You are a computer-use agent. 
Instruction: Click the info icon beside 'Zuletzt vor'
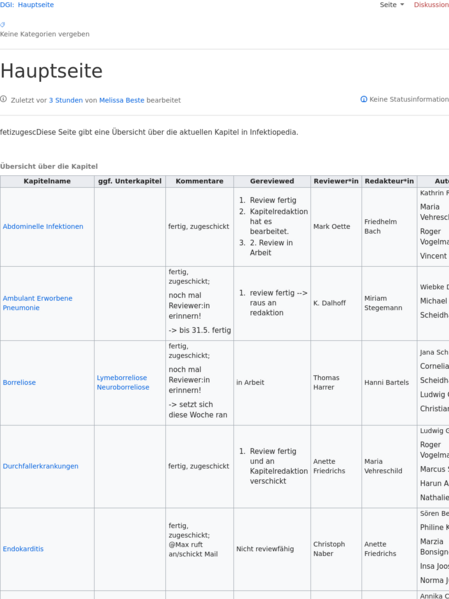3,99
